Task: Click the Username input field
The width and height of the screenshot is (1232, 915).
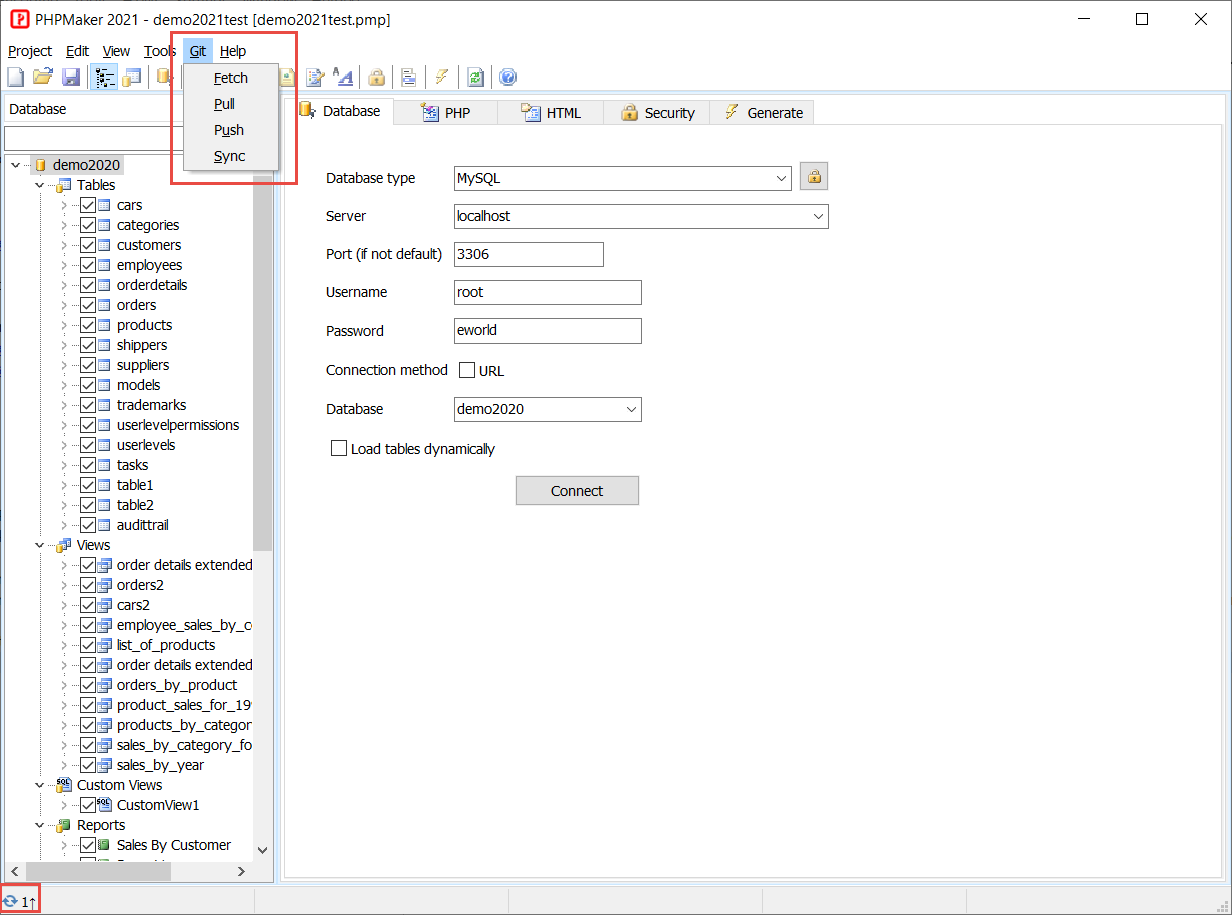Action: 548,292
